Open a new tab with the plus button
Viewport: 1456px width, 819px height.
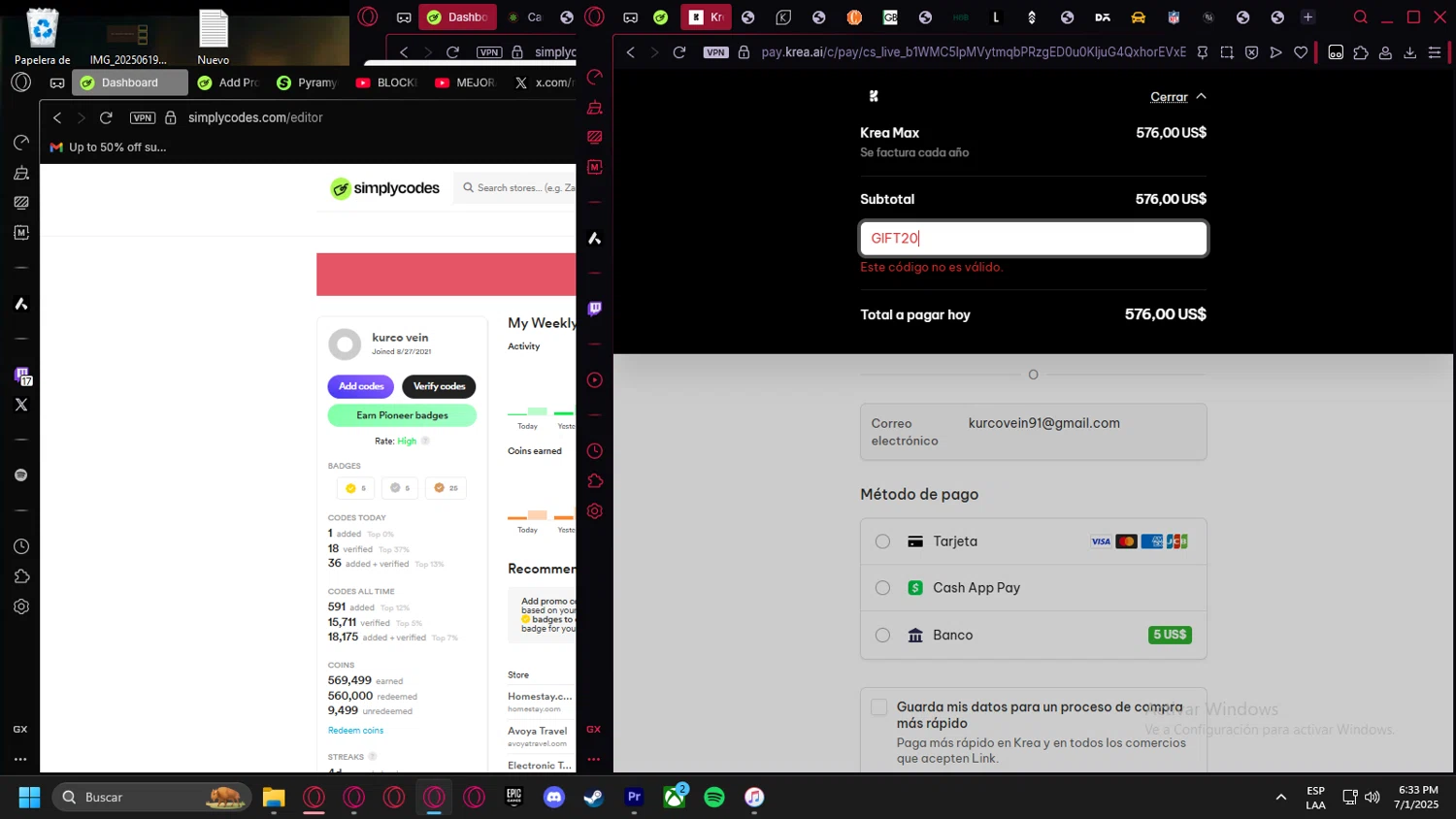pos(1307,16)
